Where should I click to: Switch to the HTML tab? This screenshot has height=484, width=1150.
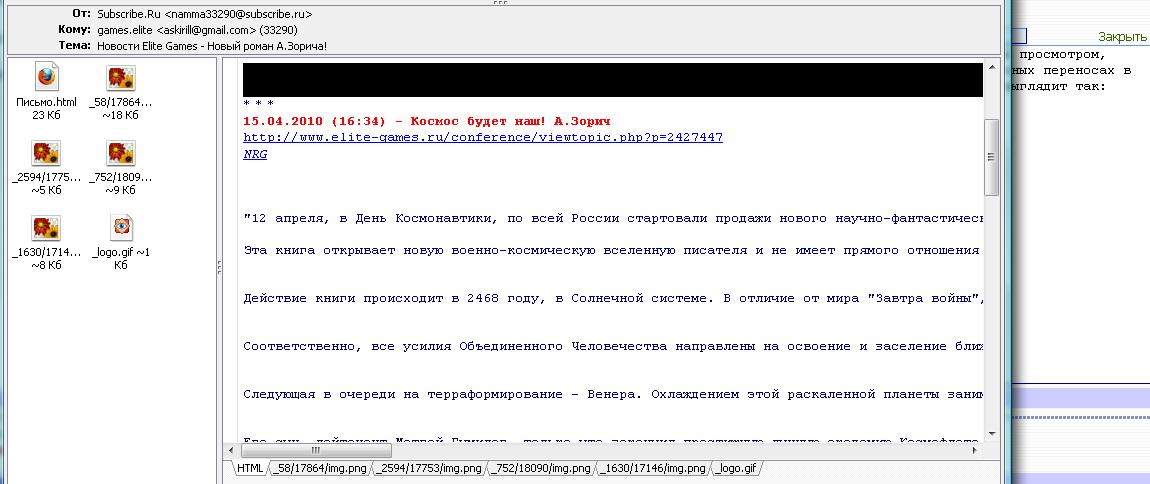[x=250, y=468]
